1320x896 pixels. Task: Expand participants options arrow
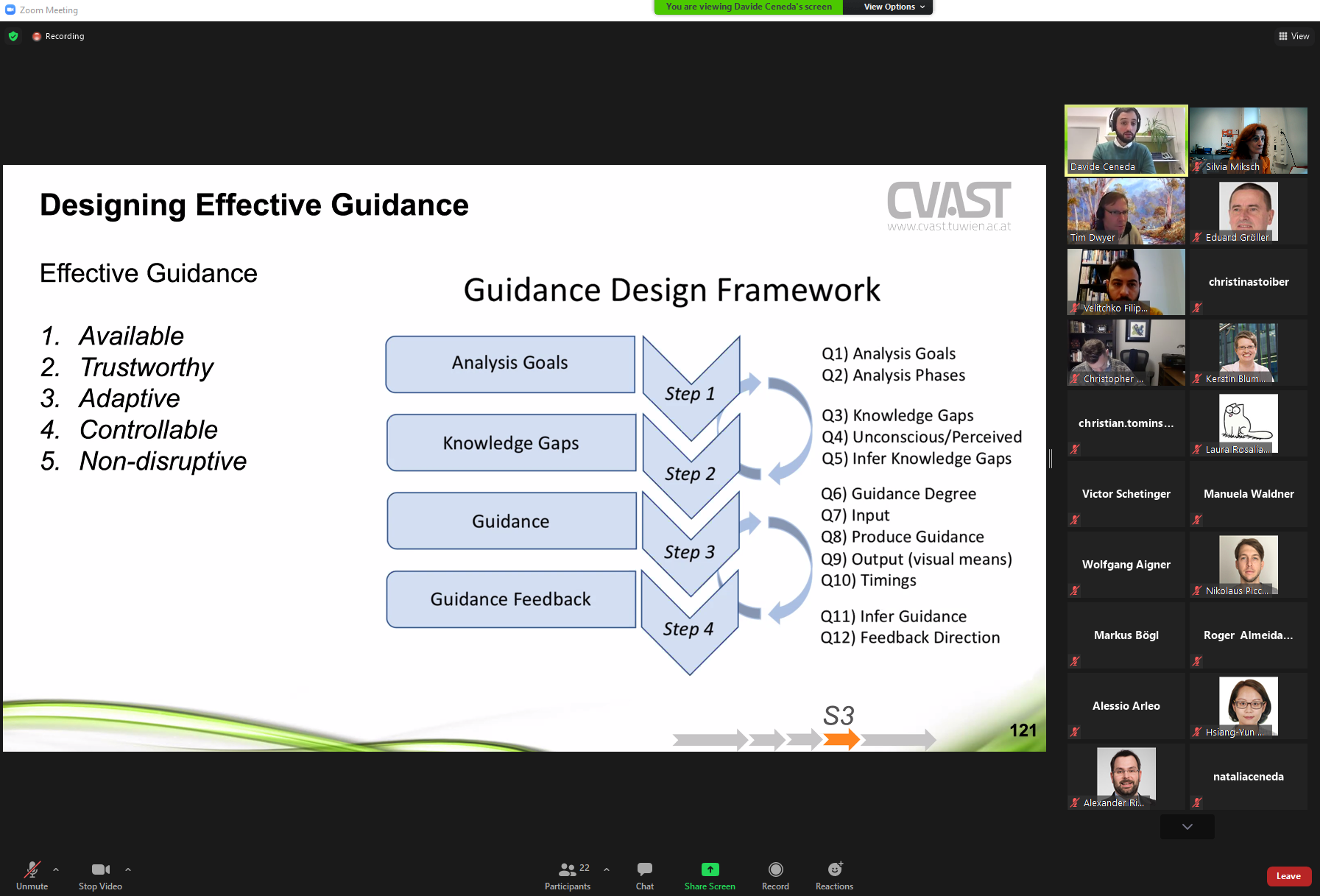(x=607, y=869)
